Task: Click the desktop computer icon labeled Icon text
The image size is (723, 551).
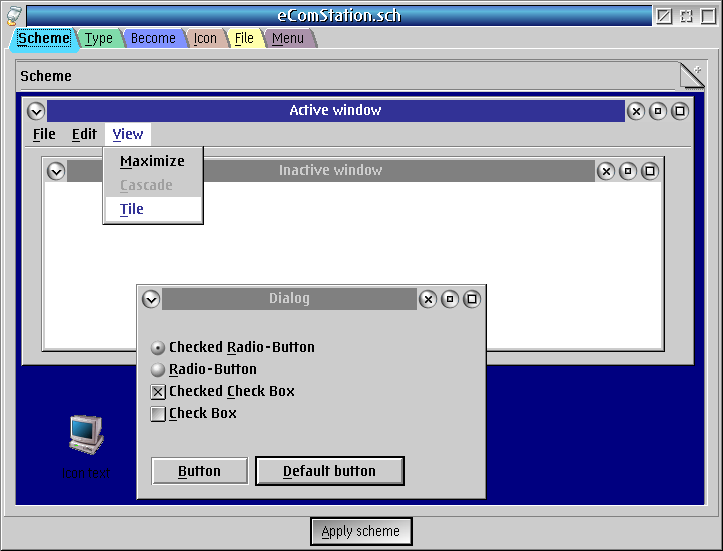Action: (86, 435)
